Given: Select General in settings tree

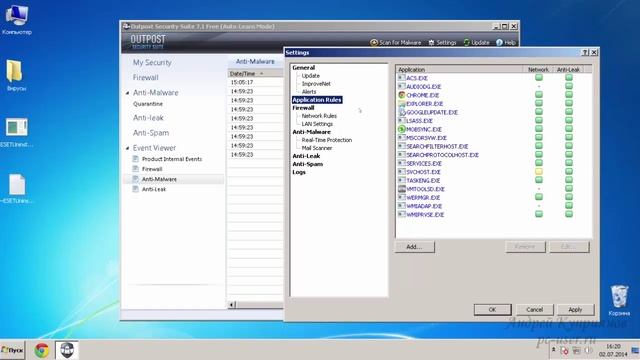Looking at the screenshot, I should 304,68.
